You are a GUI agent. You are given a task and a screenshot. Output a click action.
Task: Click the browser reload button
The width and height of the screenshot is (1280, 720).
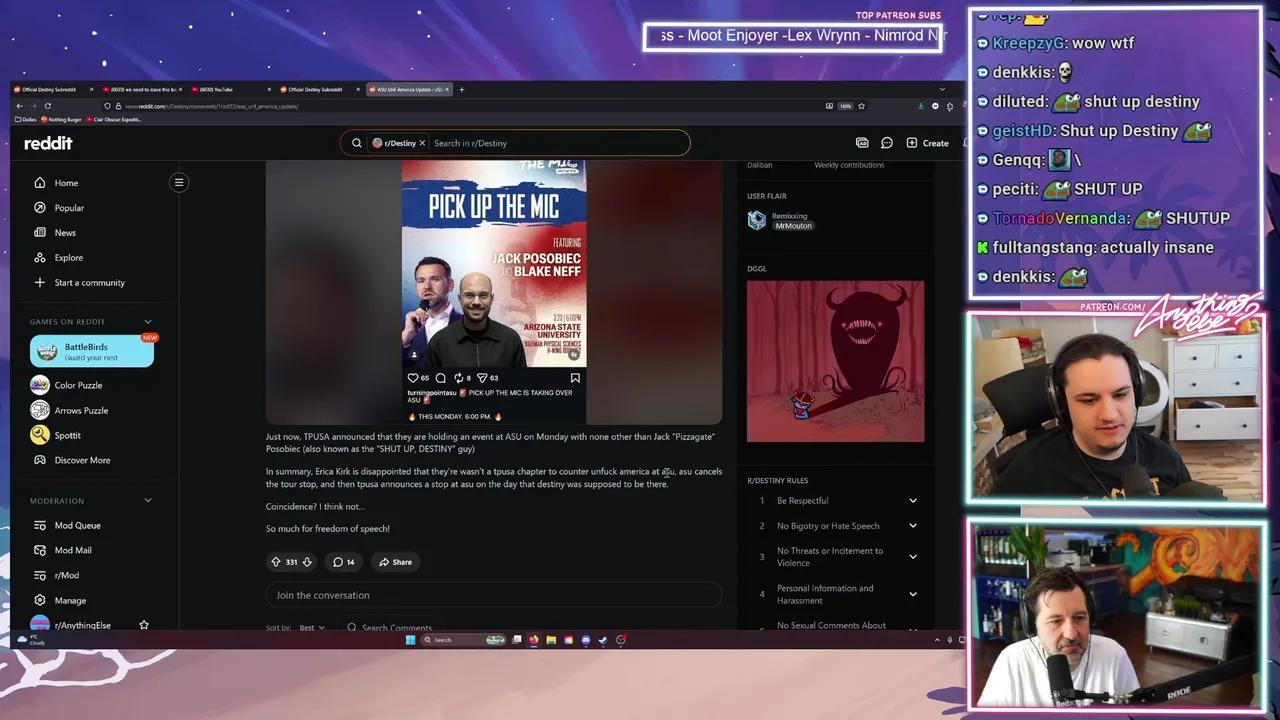tap(47, 106)
